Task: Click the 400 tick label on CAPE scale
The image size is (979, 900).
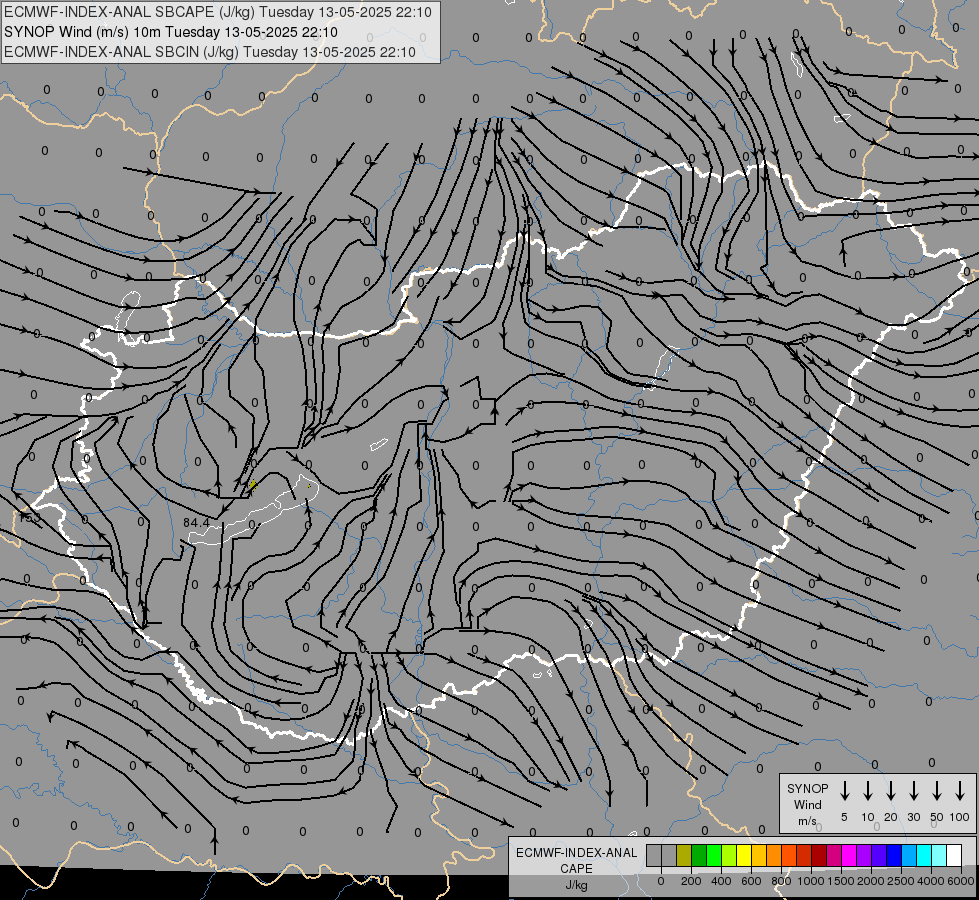Action: tap(721, 881)
